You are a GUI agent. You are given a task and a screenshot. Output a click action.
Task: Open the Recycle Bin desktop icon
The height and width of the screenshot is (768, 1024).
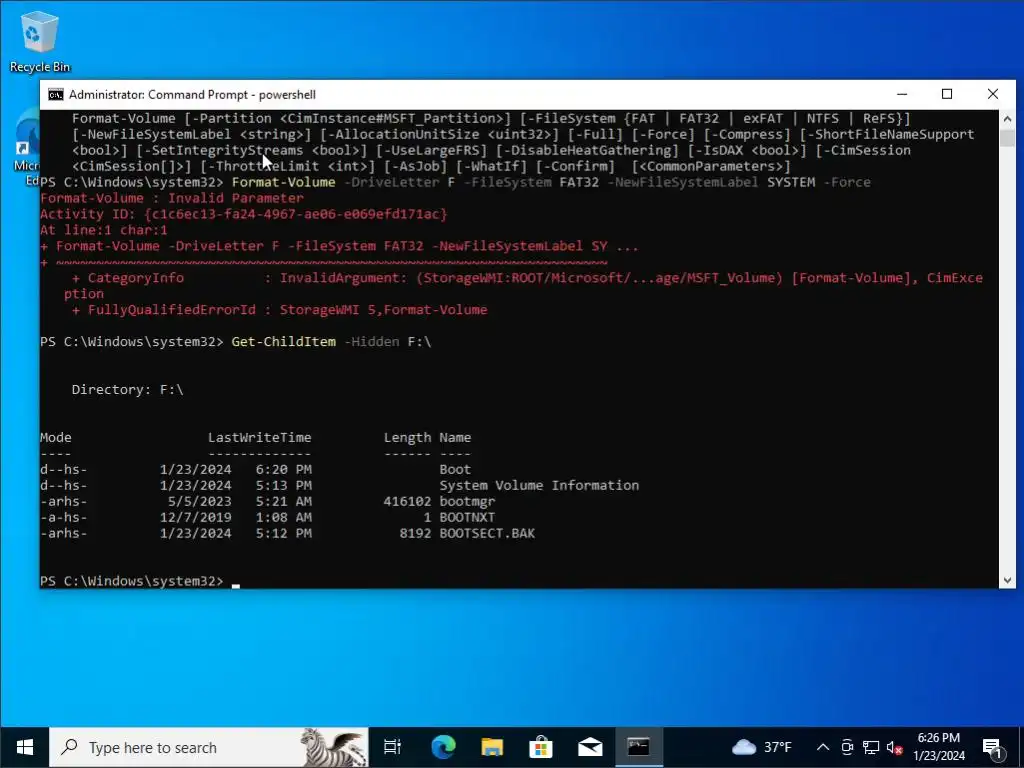coord(39,42)
